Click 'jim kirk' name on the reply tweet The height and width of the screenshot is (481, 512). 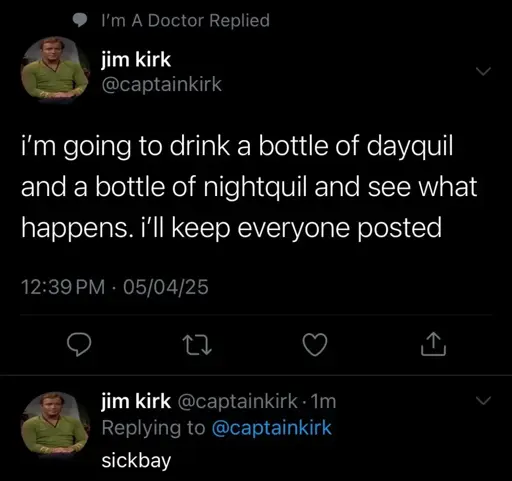pyautogui.click(x=136, y=400)
